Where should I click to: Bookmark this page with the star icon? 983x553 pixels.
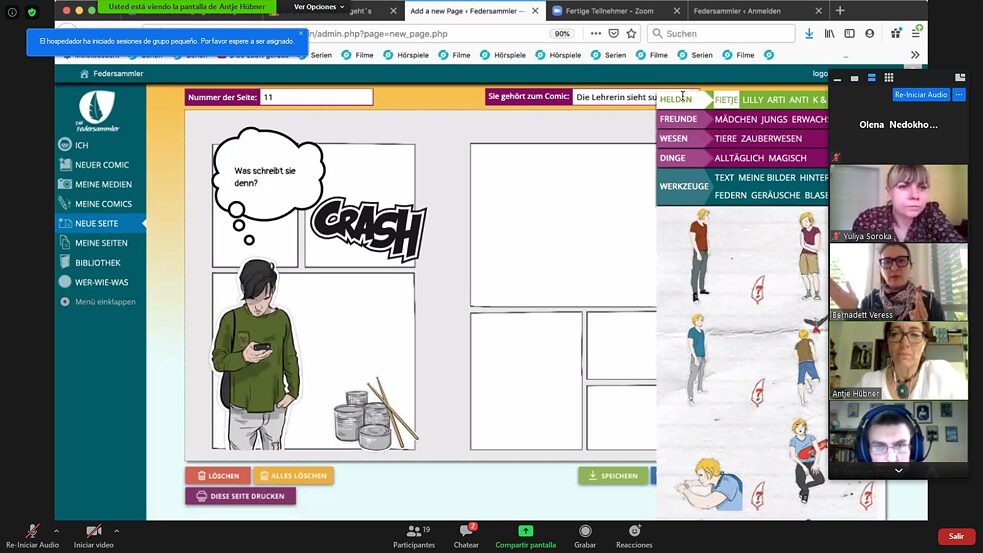click(x=631, y=33)
